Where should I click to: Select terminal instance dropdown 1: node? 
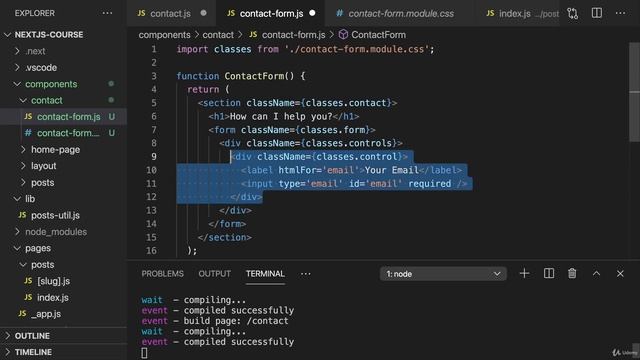pyautogui.click(x=443, y=274)
